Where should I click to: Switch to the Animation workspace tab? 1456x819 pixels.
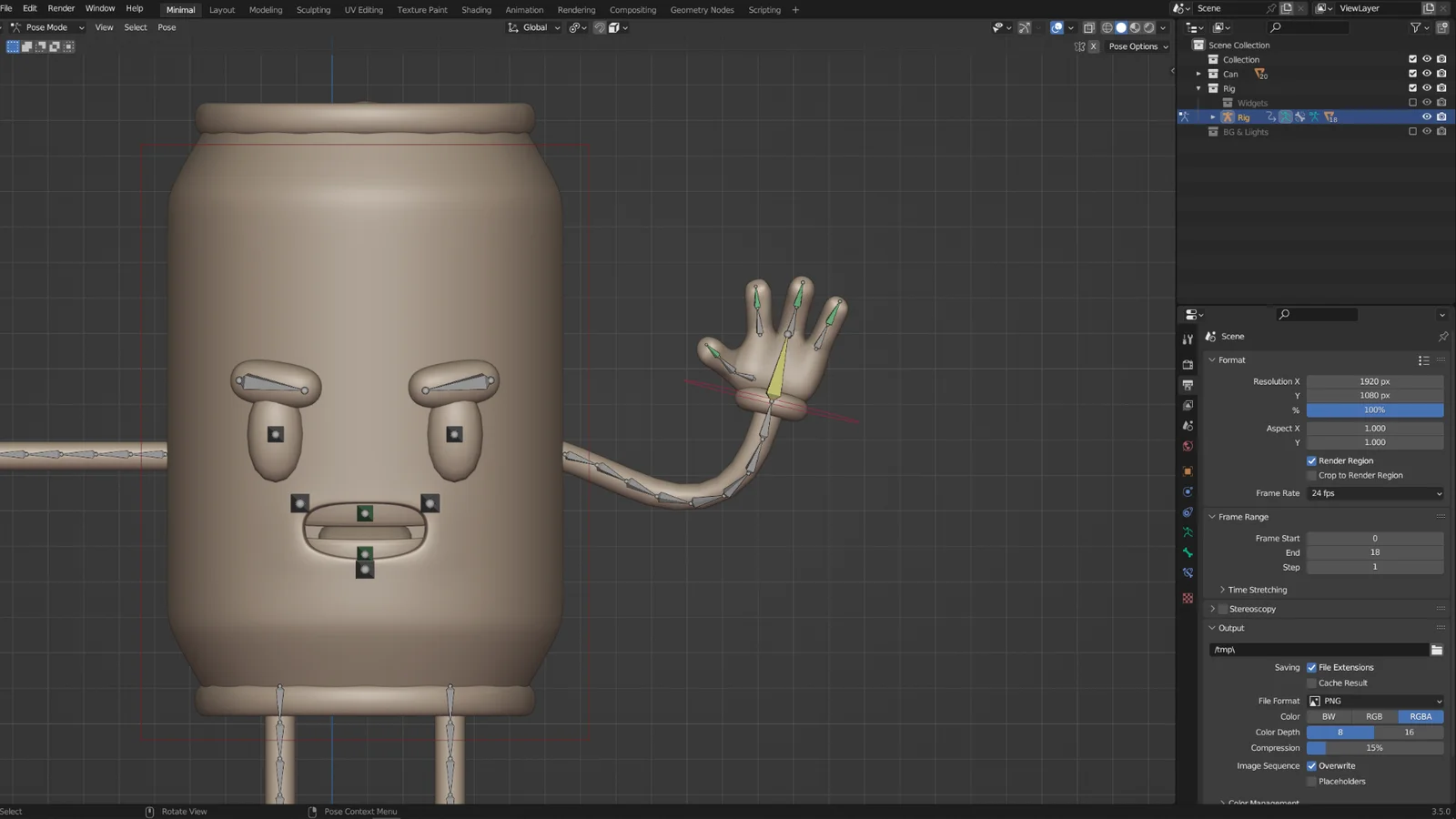pyautogui.click(x=524, y=10)
